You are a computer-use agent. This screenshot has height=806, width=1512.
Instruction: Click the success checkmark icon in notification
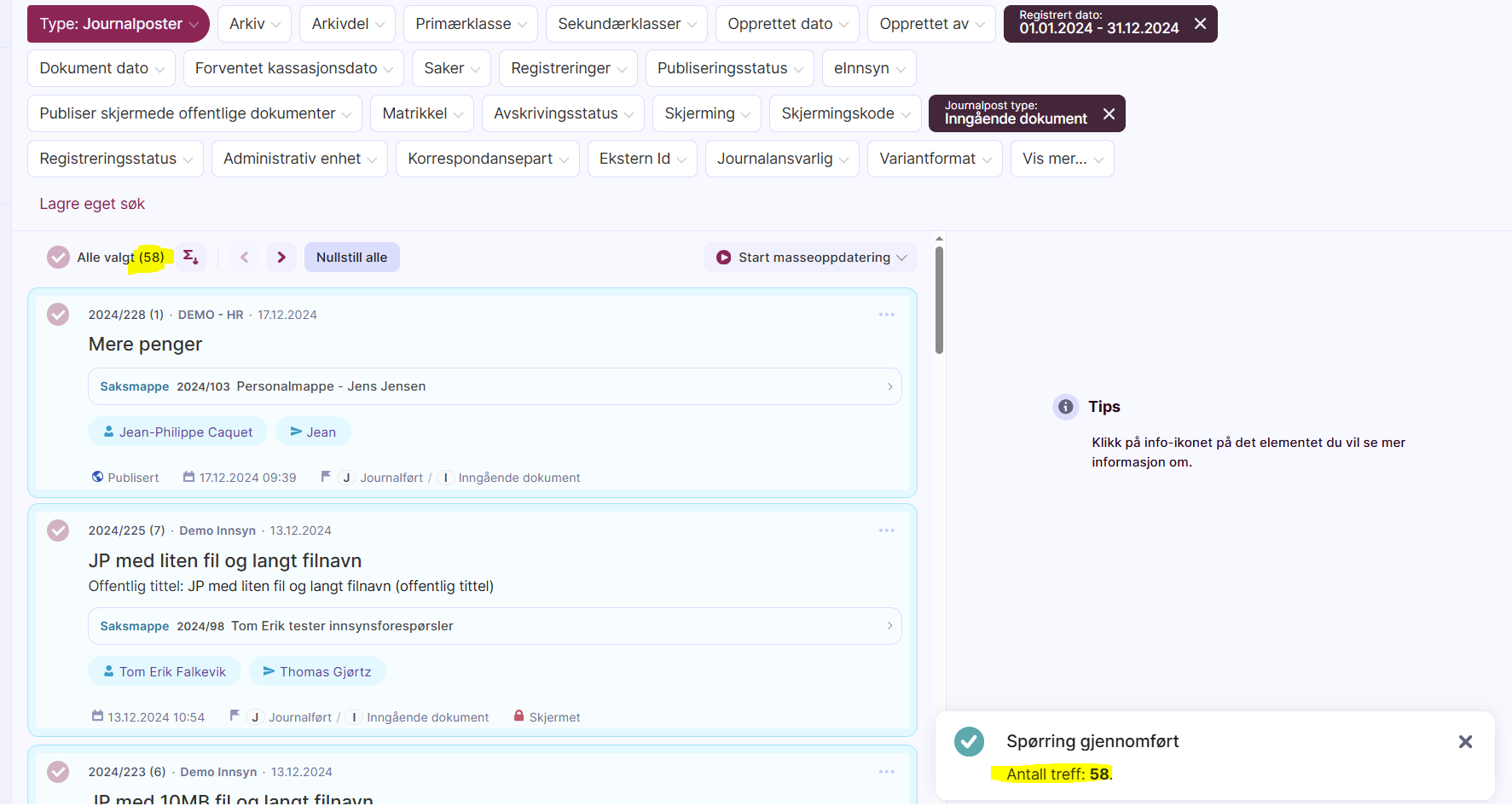coord(969,741)
